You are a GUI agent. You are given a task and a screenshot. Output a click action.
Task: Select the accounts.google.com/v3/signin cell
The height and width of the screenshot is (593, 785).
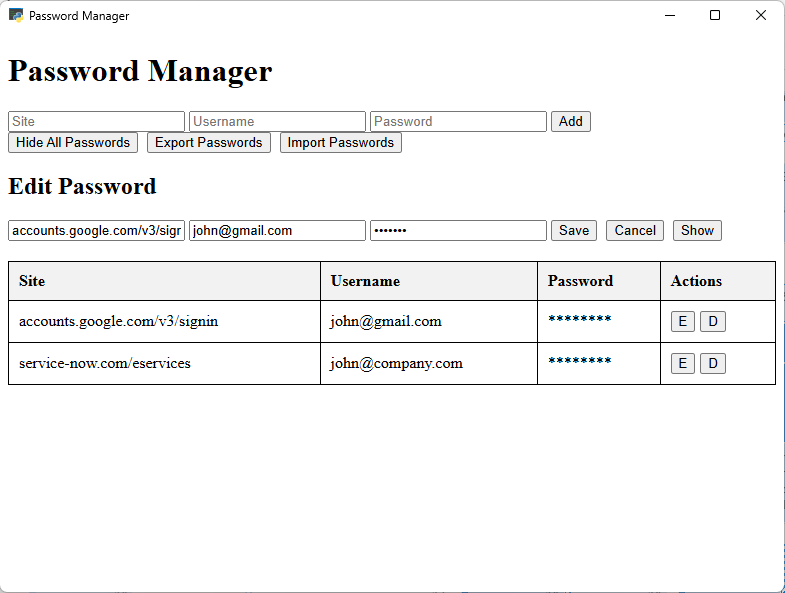coord(164,322)
